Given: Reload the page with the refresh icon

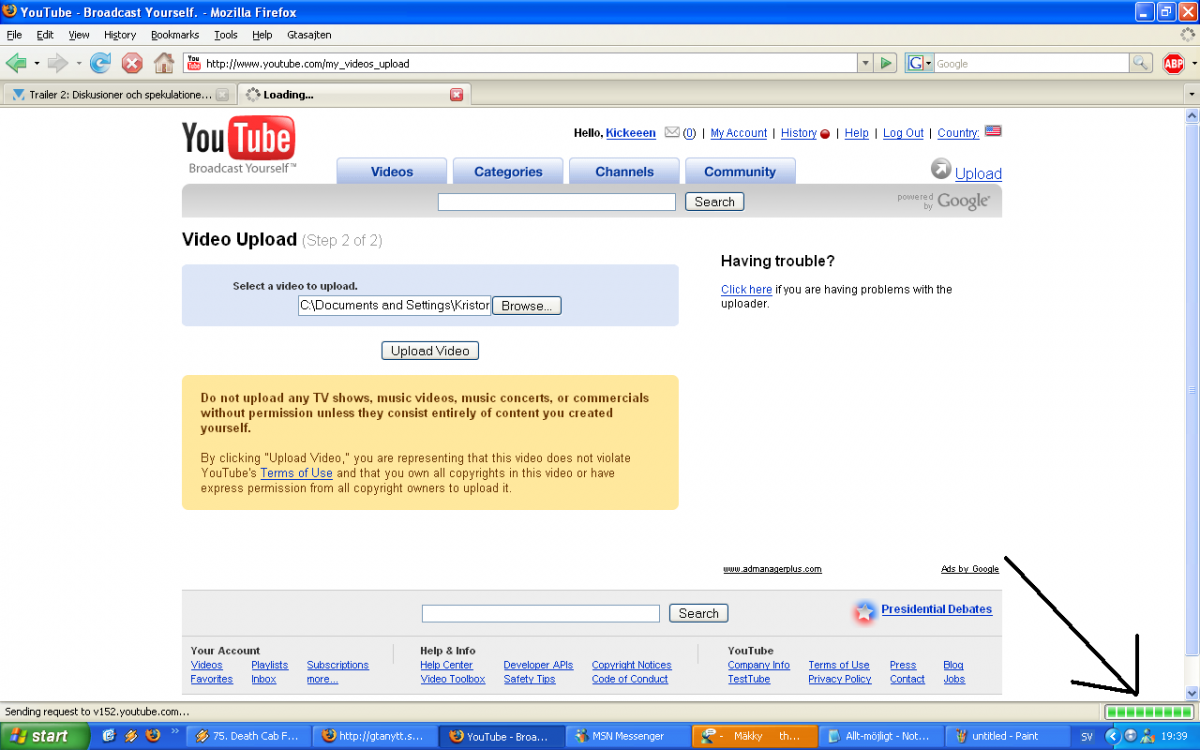Looking at the screenshot, I should coord(100,63).
